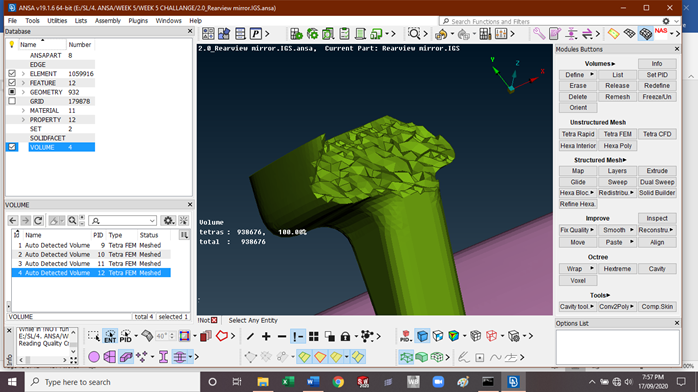Toggle the GRID visibility checkbox
Image resolution: width=698 pixels, height=392 pixels.
click(x=12, y=101)
